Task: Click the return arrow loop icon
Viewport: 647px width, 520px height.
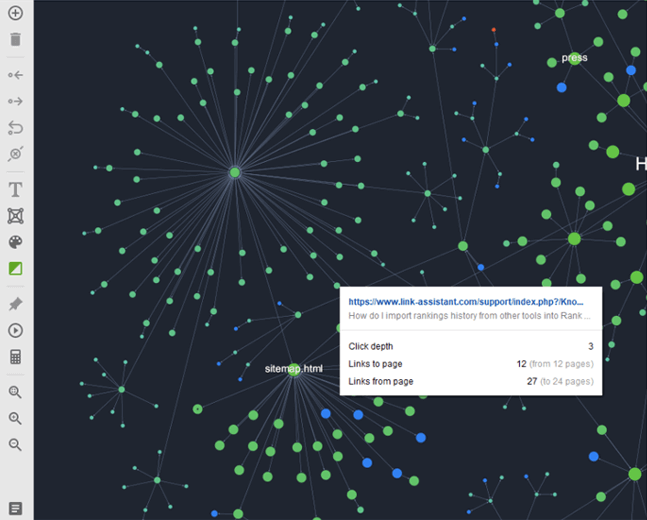Action: click(15, 127)
